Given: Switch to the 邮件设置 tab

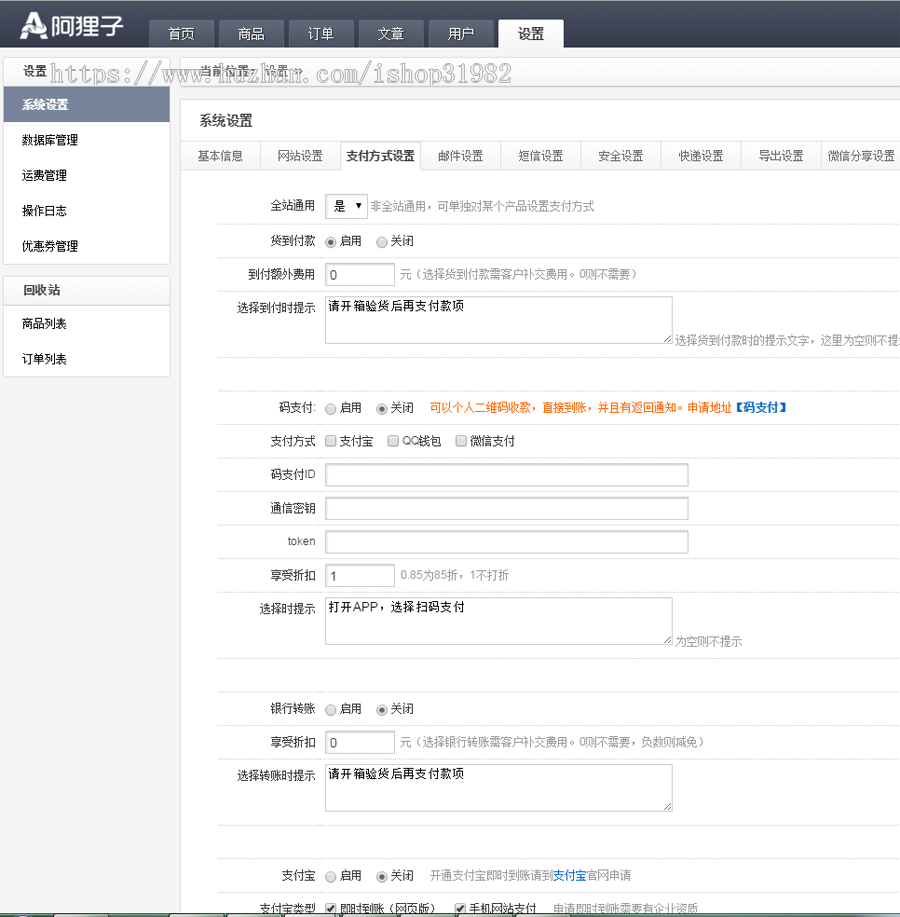Looking at the screenshot, I should click(460, 156).
